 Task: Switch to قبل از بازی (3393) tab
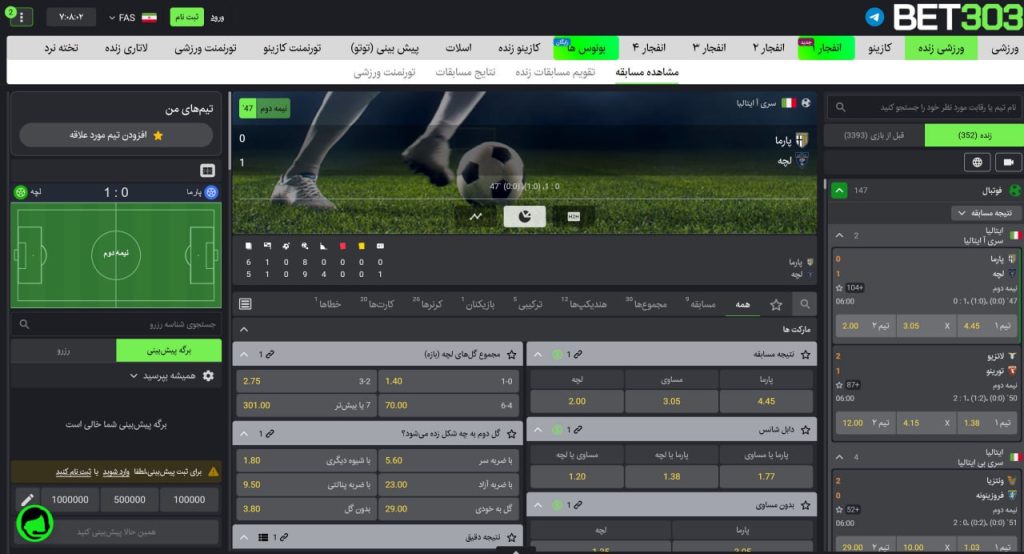click(x=874, y=135)
